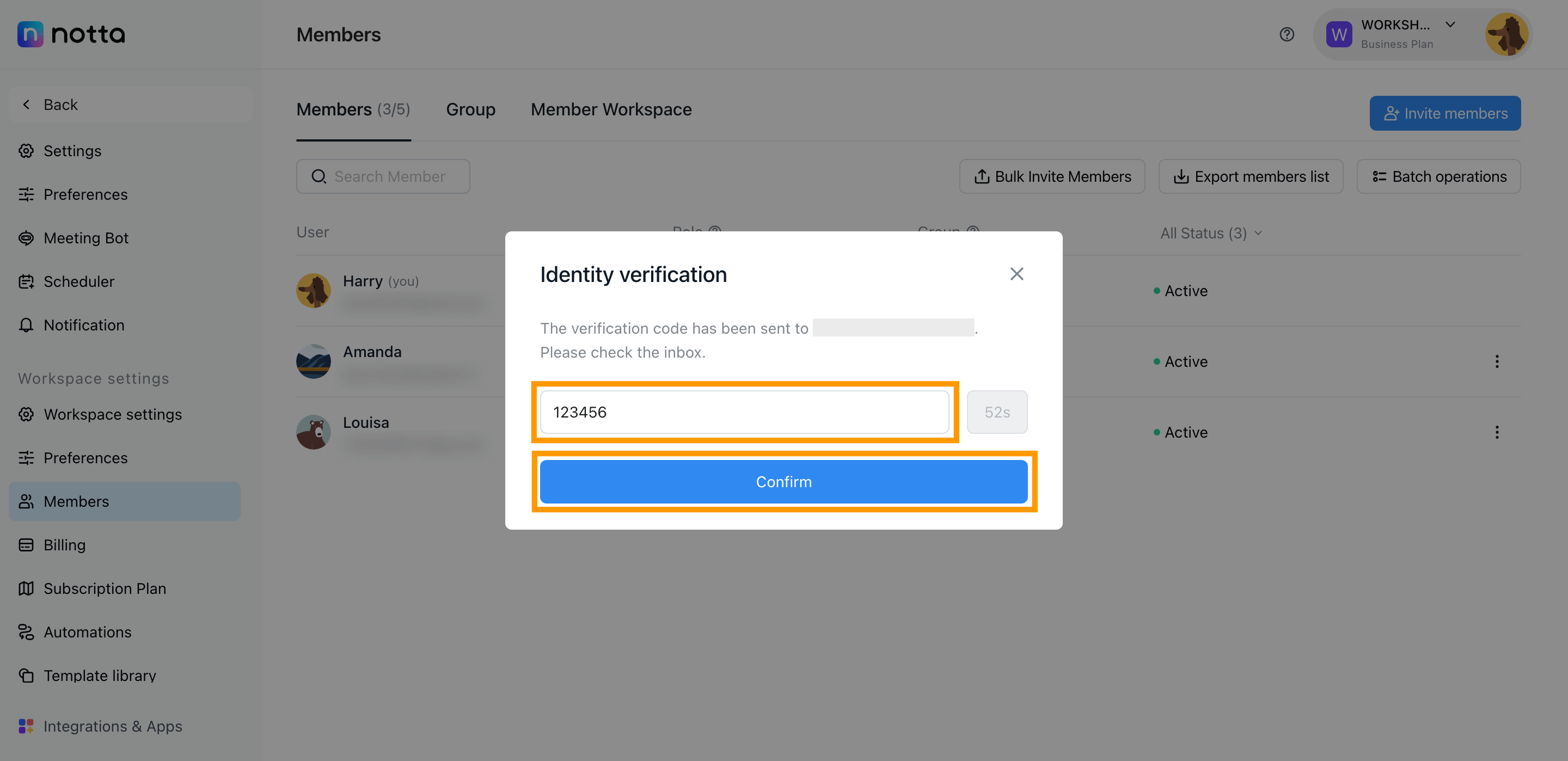The image size is (1568, 761).
Task: Open Meeting Bot in sidebar
Action: pos(125,238)
